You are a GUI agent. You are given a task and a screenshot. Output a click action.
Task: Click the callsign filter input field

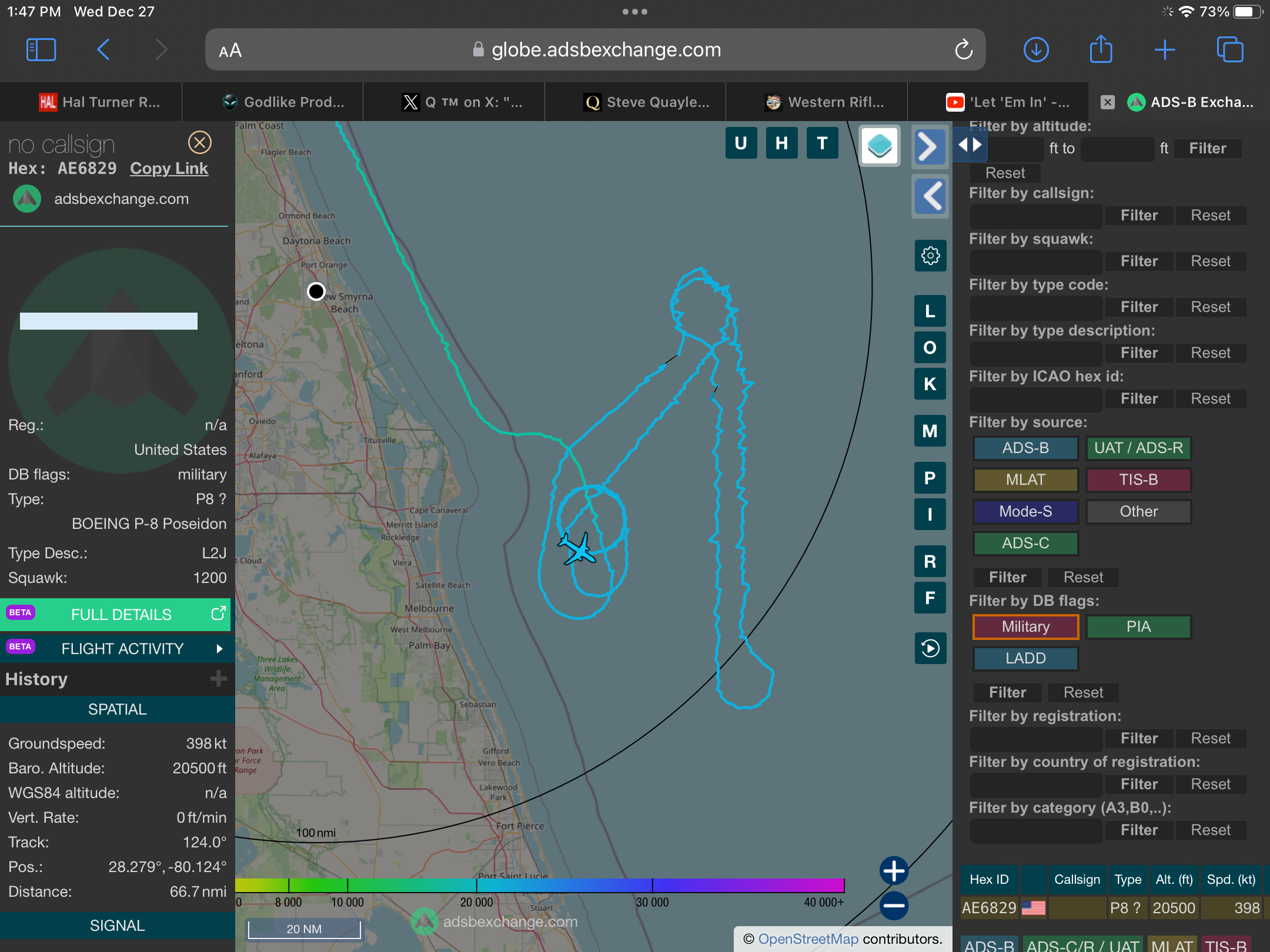pos(1036,216)
